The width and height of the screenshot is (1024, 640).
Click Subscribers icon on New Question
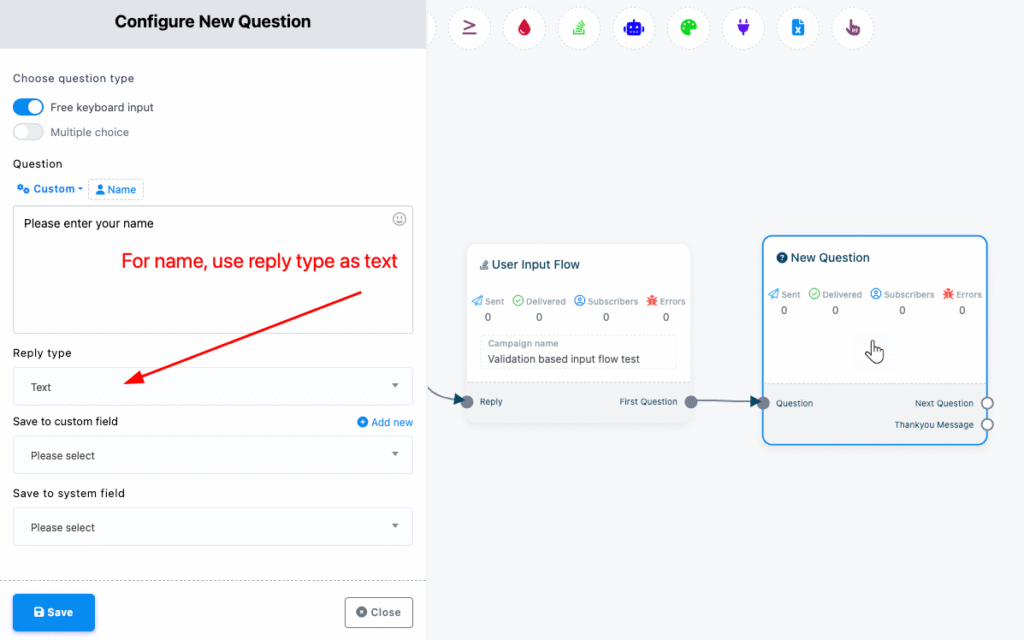tap(876, 294)
